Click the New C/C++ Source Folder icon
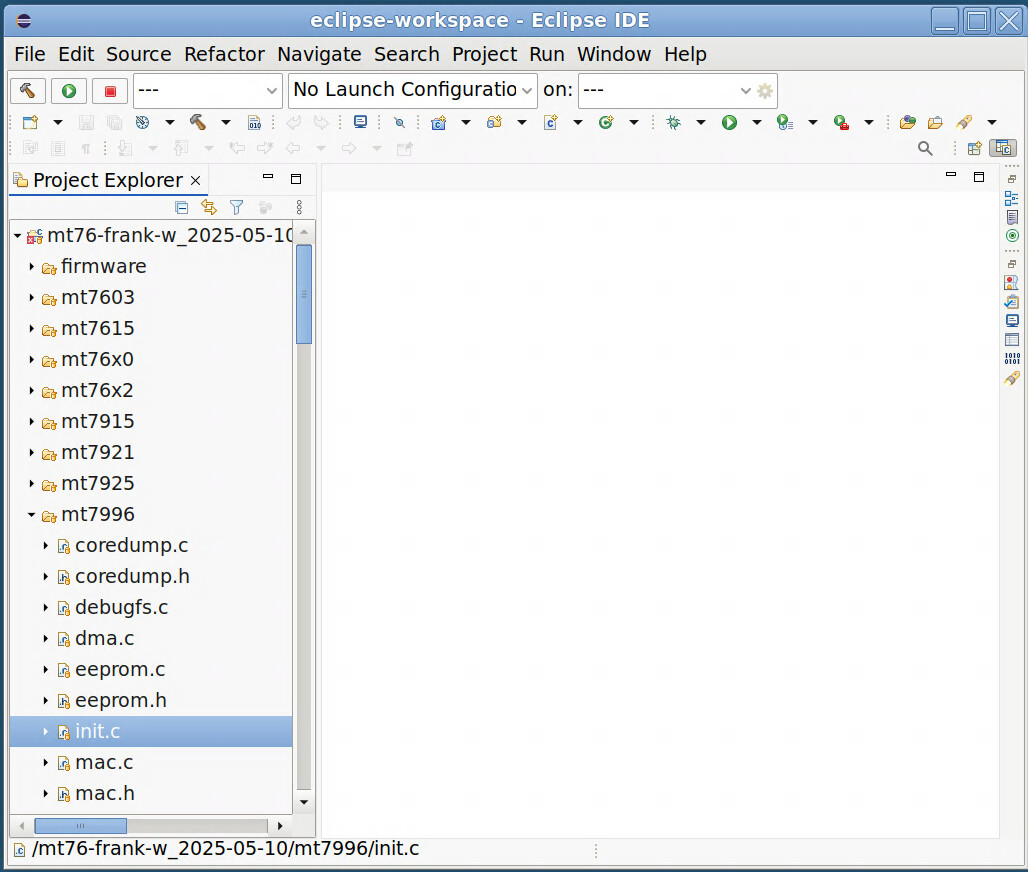The width and height of the screenshot is (1028, 872). point(494,123)
